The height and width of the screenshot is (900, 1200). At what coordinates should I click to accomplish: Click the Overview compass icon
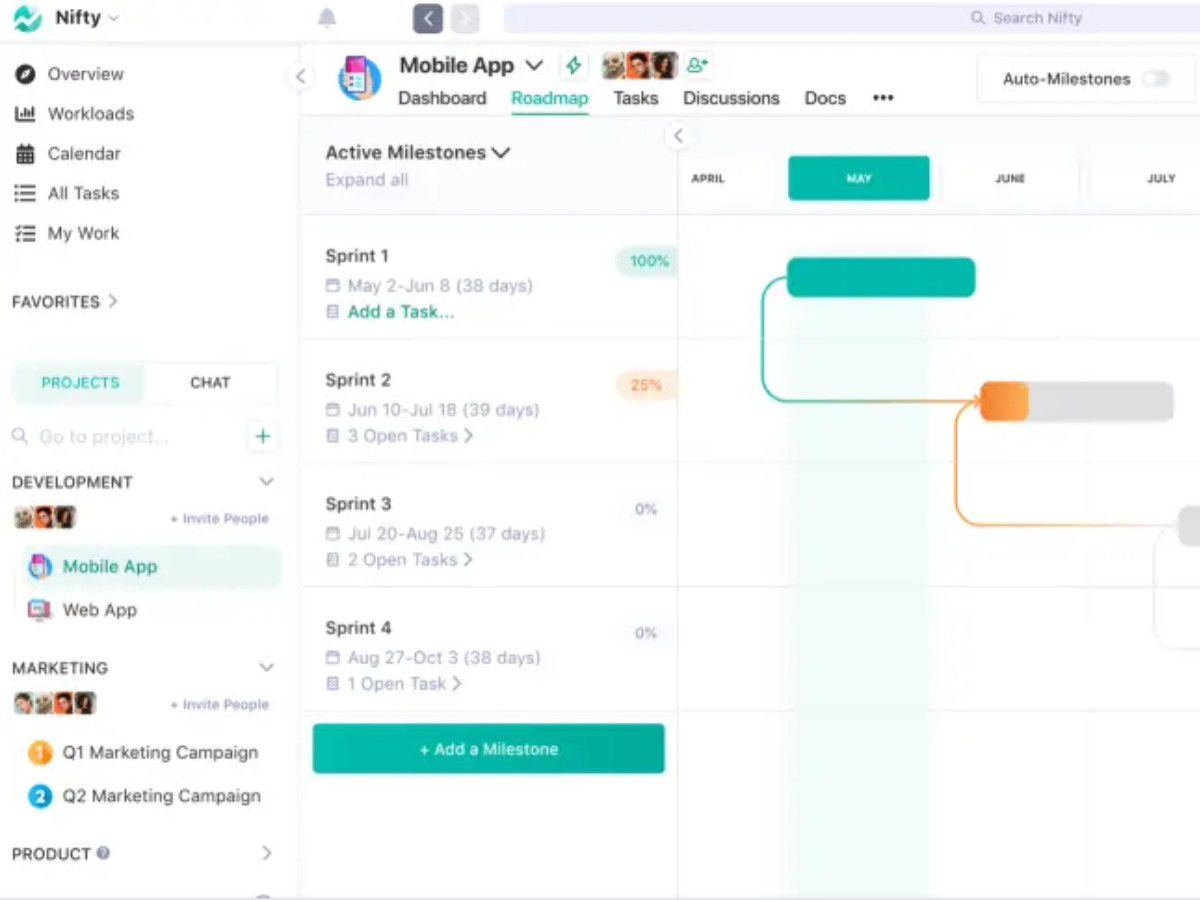coord(26,74)
